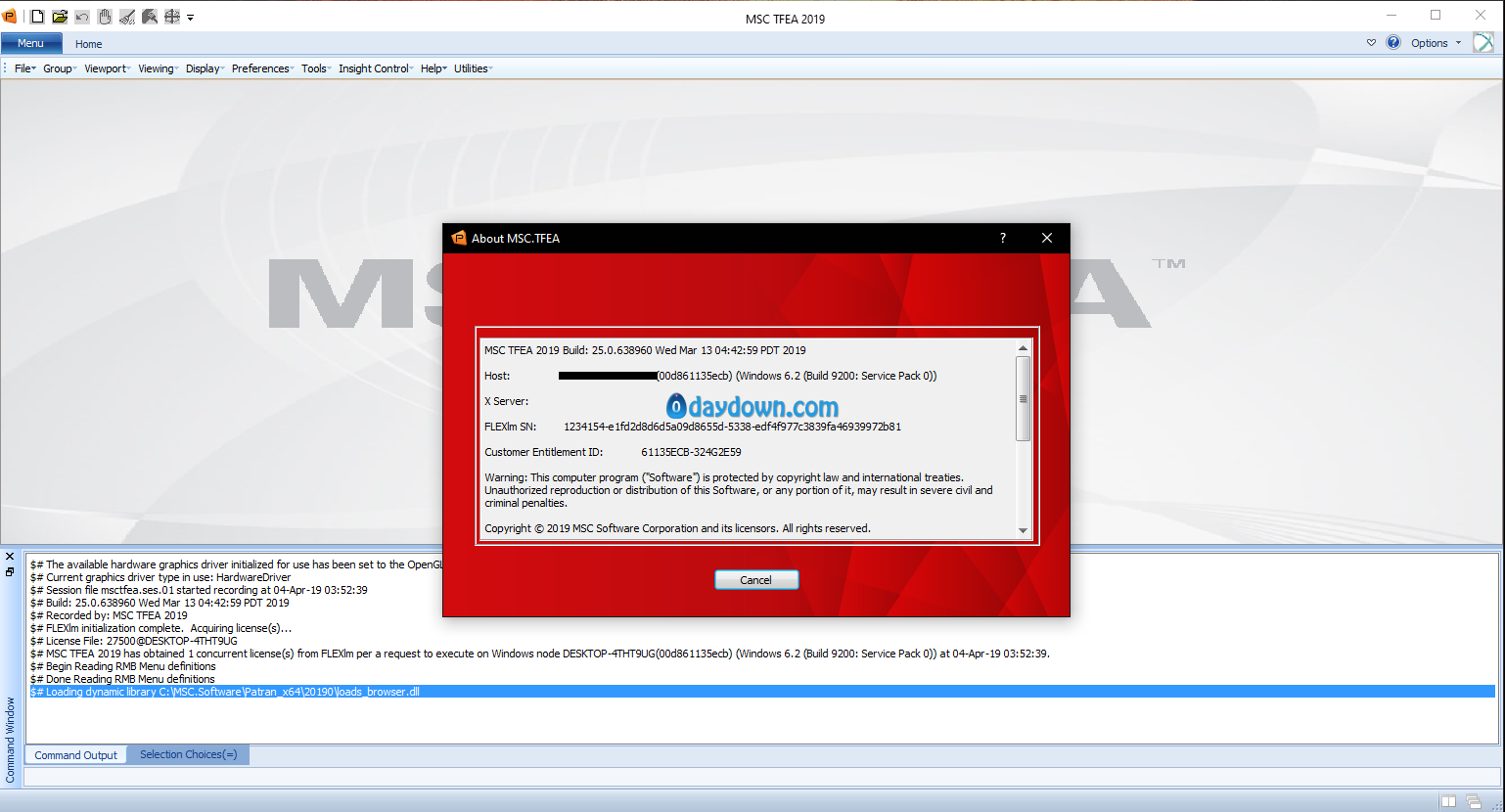Click the 'Recorded by: MSC TFEA 2019' line
The height and width of the screenshot is (812, 1505).
[109, 615]
